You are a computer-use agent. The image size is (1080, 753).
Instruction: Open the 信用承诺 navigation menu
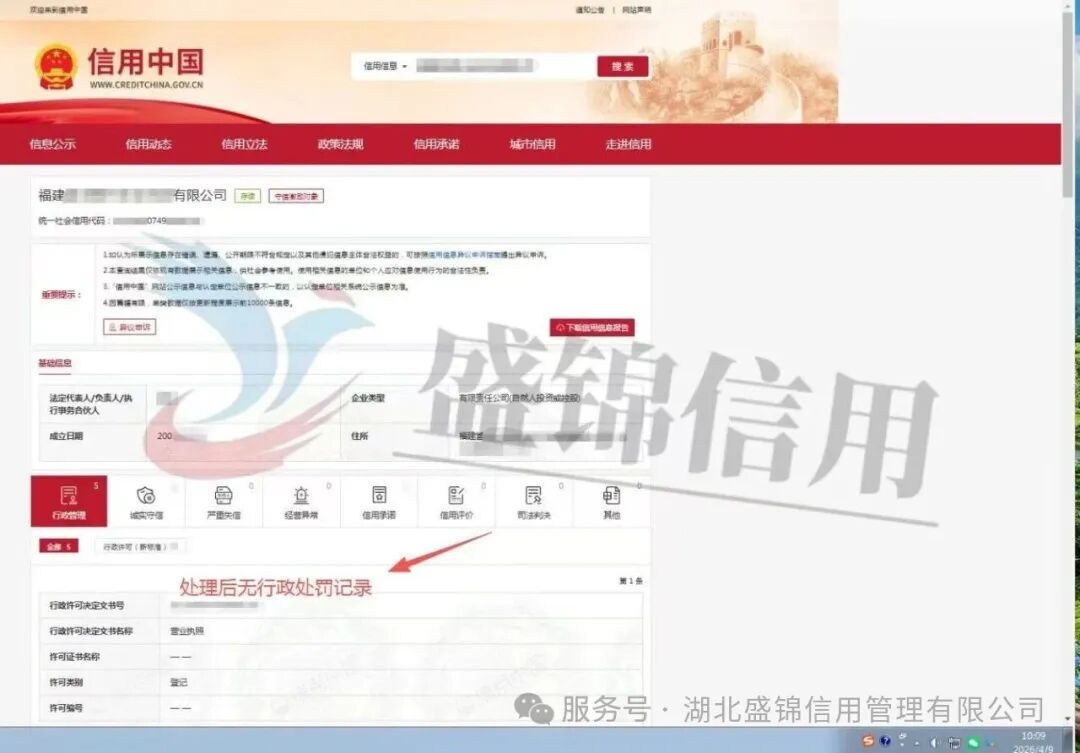click(436, 144)
